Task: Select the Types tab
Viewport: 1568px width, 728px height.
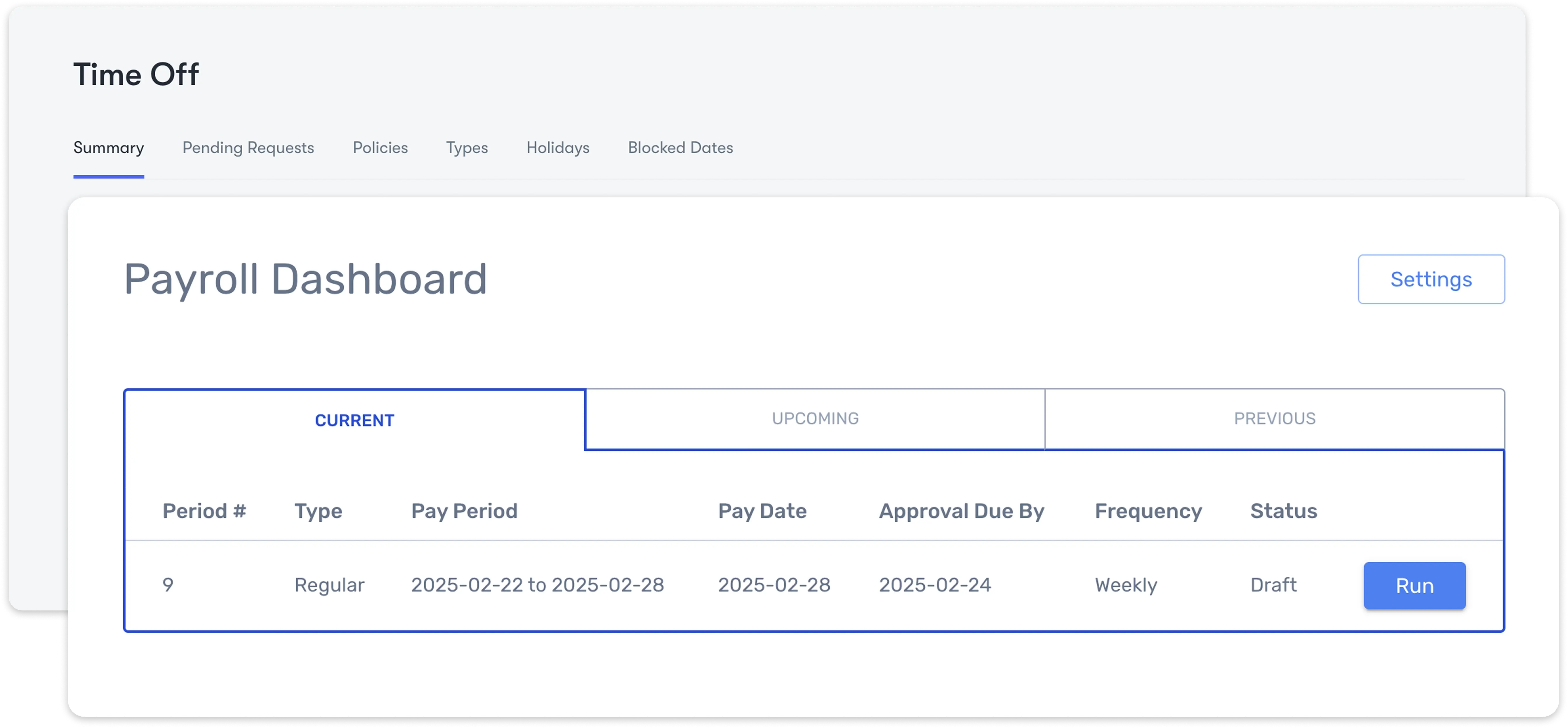Action: coord(466,148)
